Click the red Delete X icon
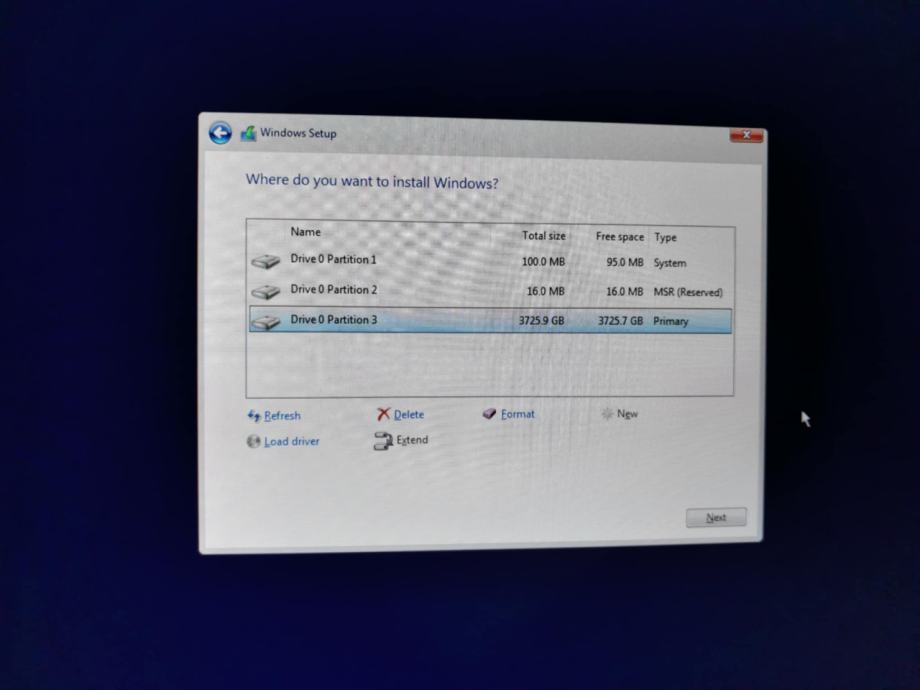Viewport: 920px width, 690px height. pyautogui.click(x=383, y=414)
